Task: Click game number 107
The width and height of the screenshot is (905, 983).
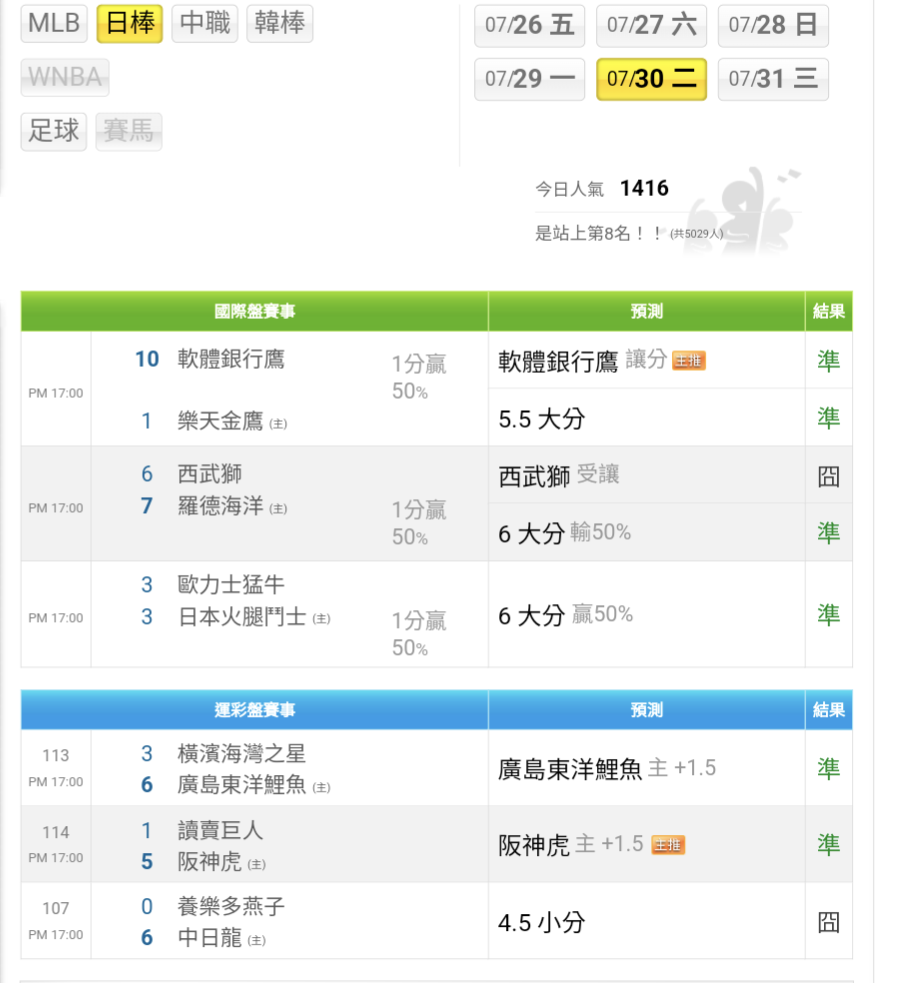Action: click(x=56, y=908)
